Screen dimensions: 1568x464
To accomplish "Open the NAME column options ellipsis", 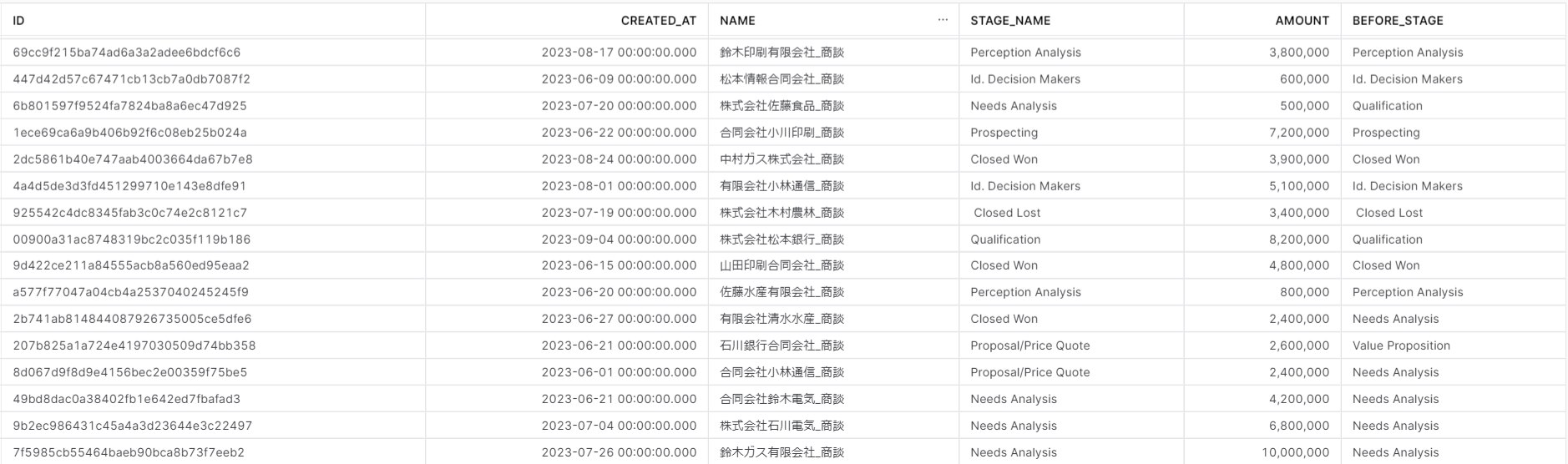I will (x=943, y=20).
